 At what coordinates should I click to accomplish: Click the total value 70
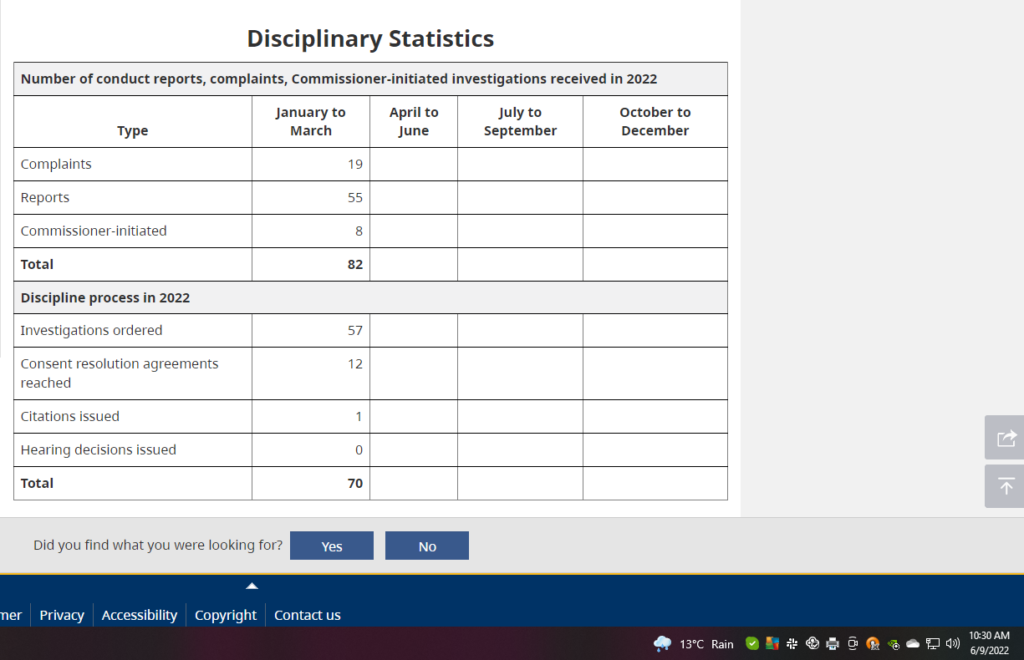coord(355,483)
